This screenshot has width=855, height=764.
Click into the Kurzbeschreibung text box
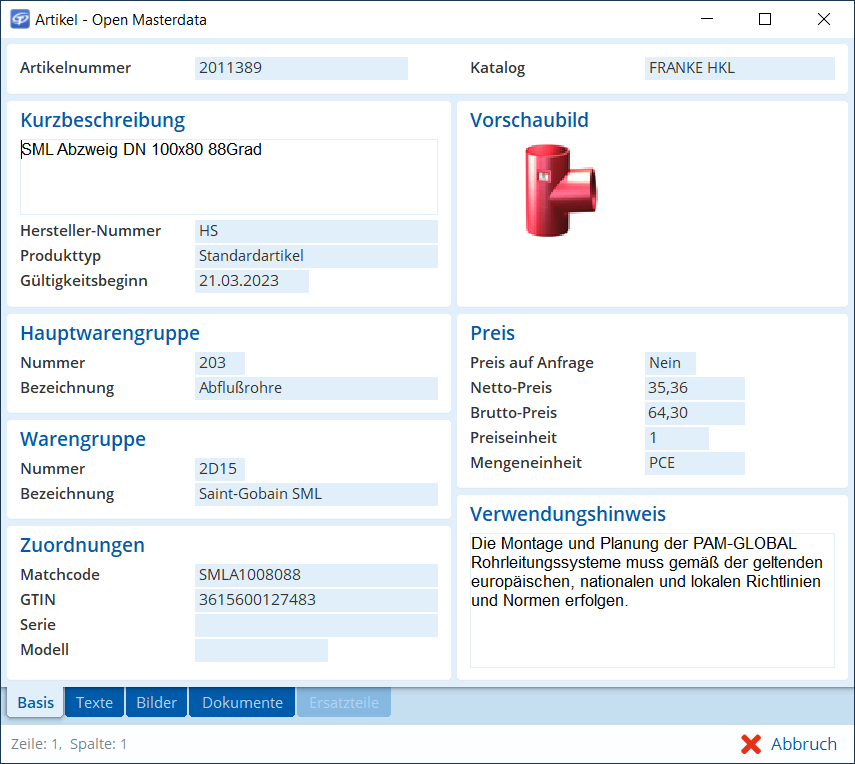click(229, 176)
